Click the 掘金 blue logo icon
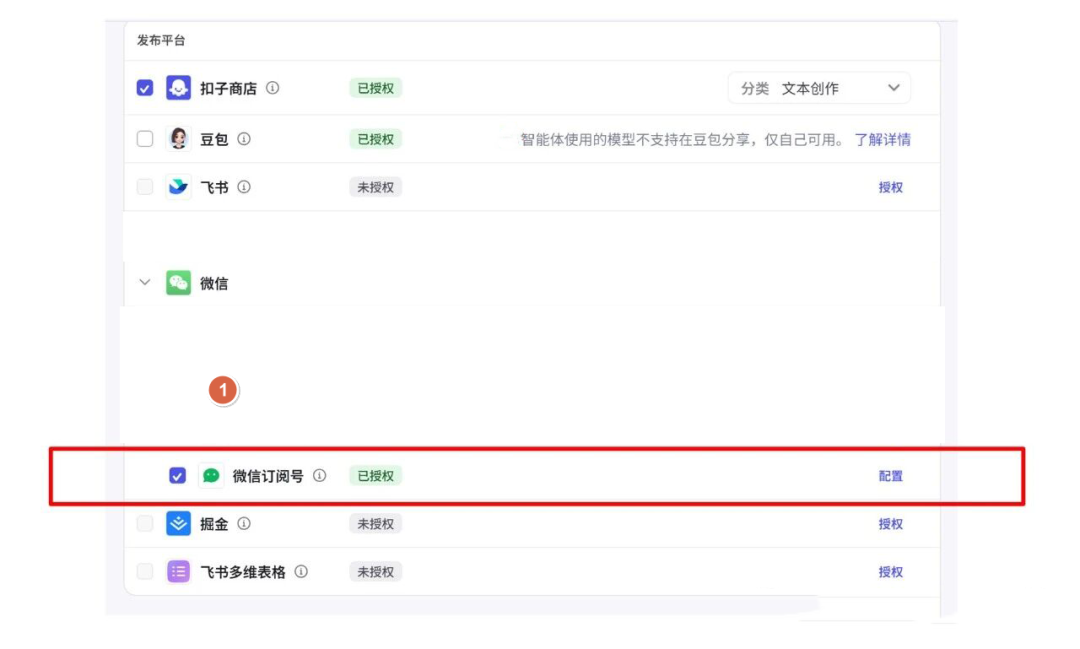 pyautogui.click(x=178, y=524)
